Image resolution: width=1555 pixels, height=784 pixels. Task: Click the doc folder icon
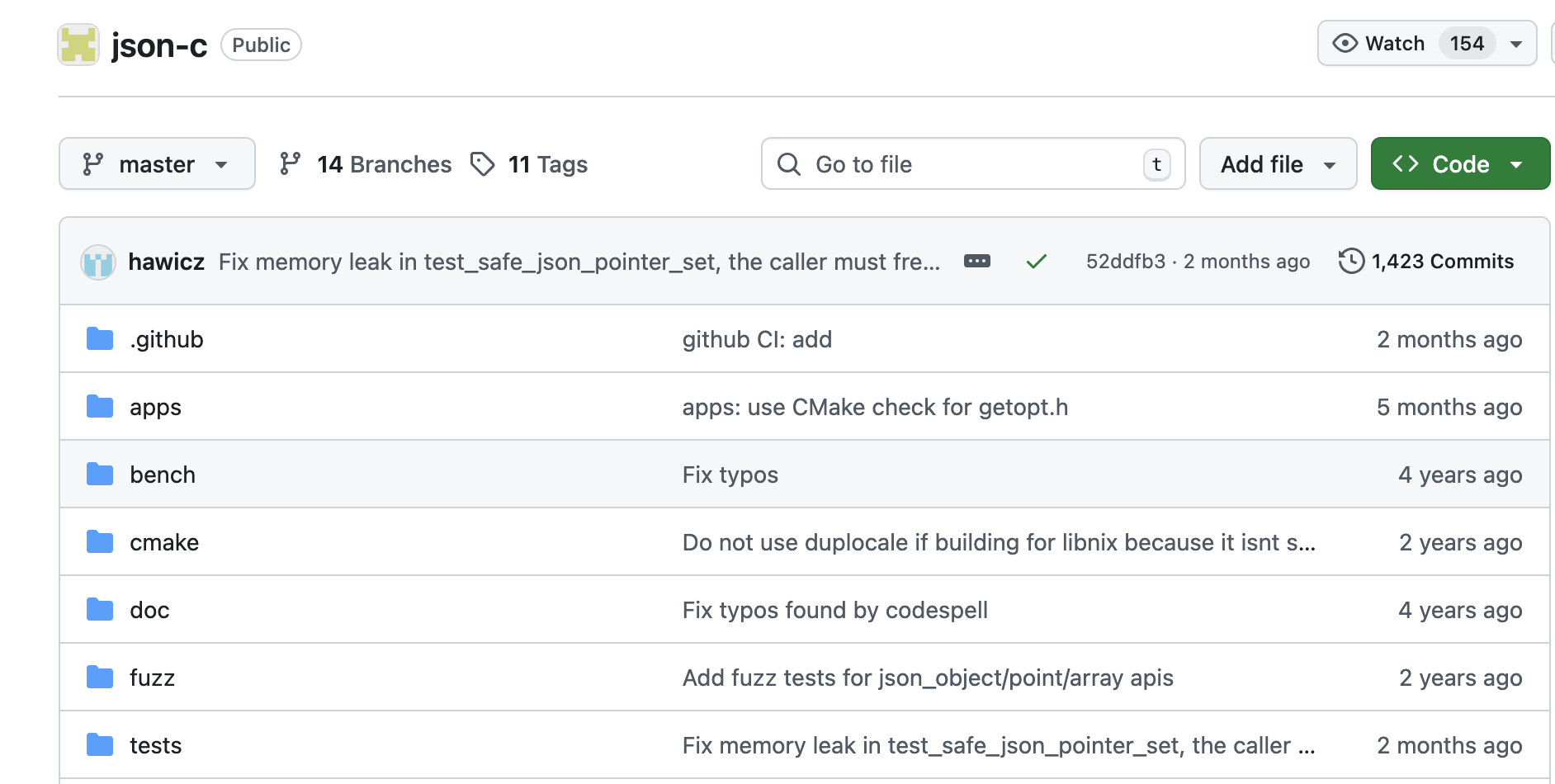(x=100, y=610)
